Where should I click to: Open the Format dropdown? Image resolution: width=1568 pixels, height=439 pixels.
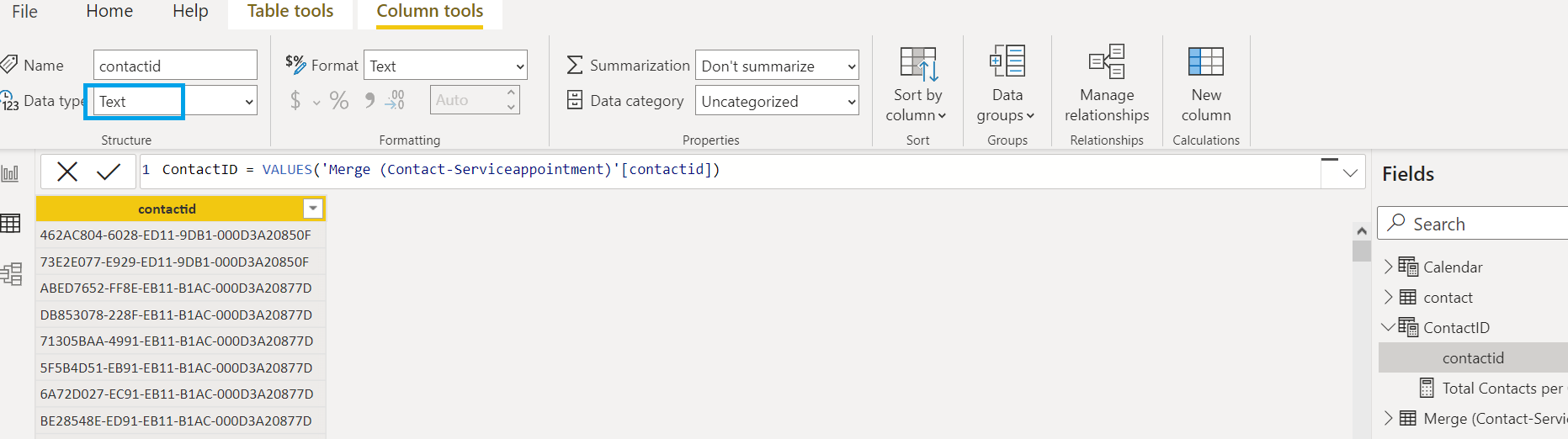point(445,66)
